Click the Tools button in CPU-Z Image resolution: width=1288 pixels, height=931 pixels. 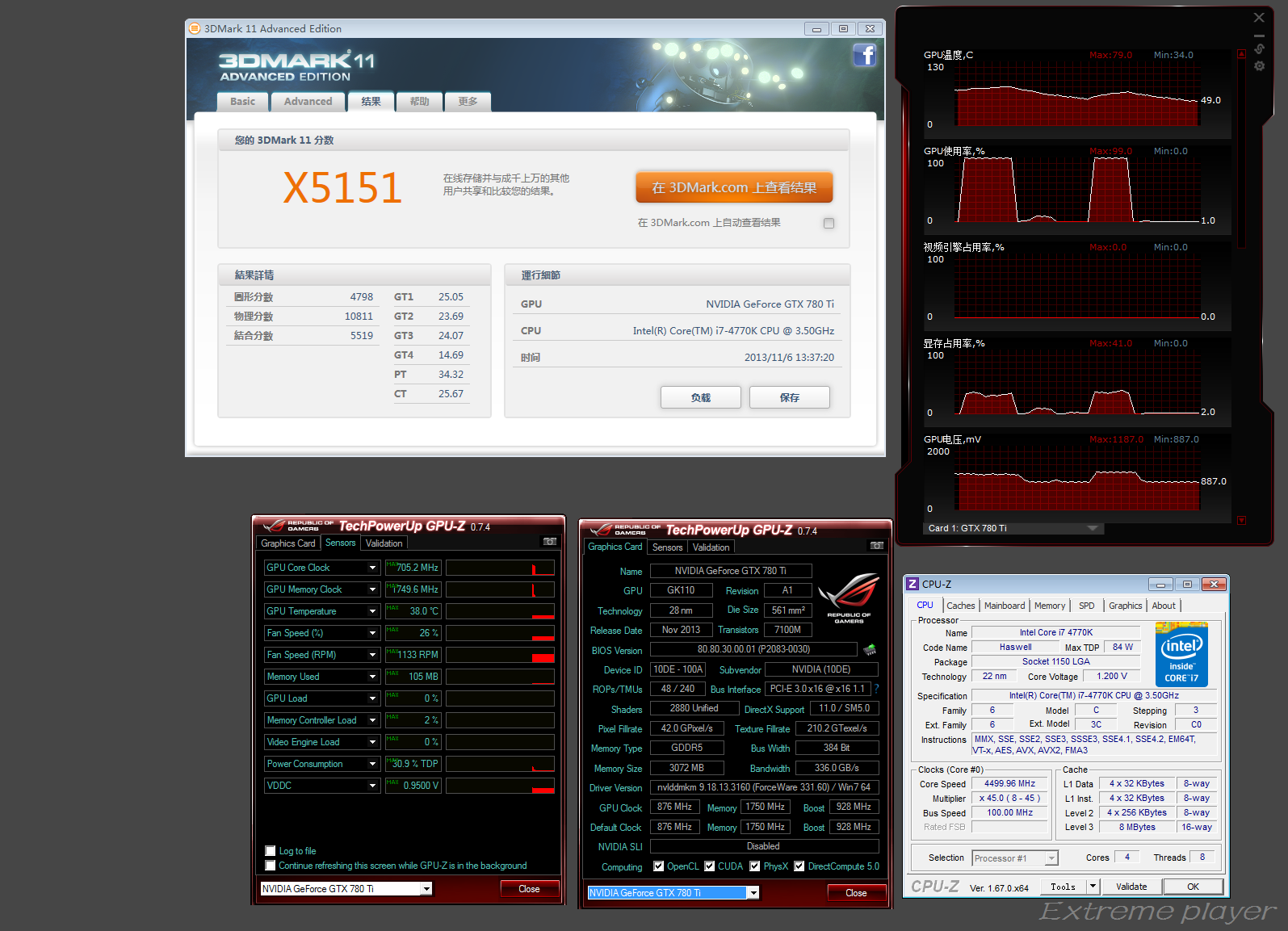click(x=1063, y=886)
